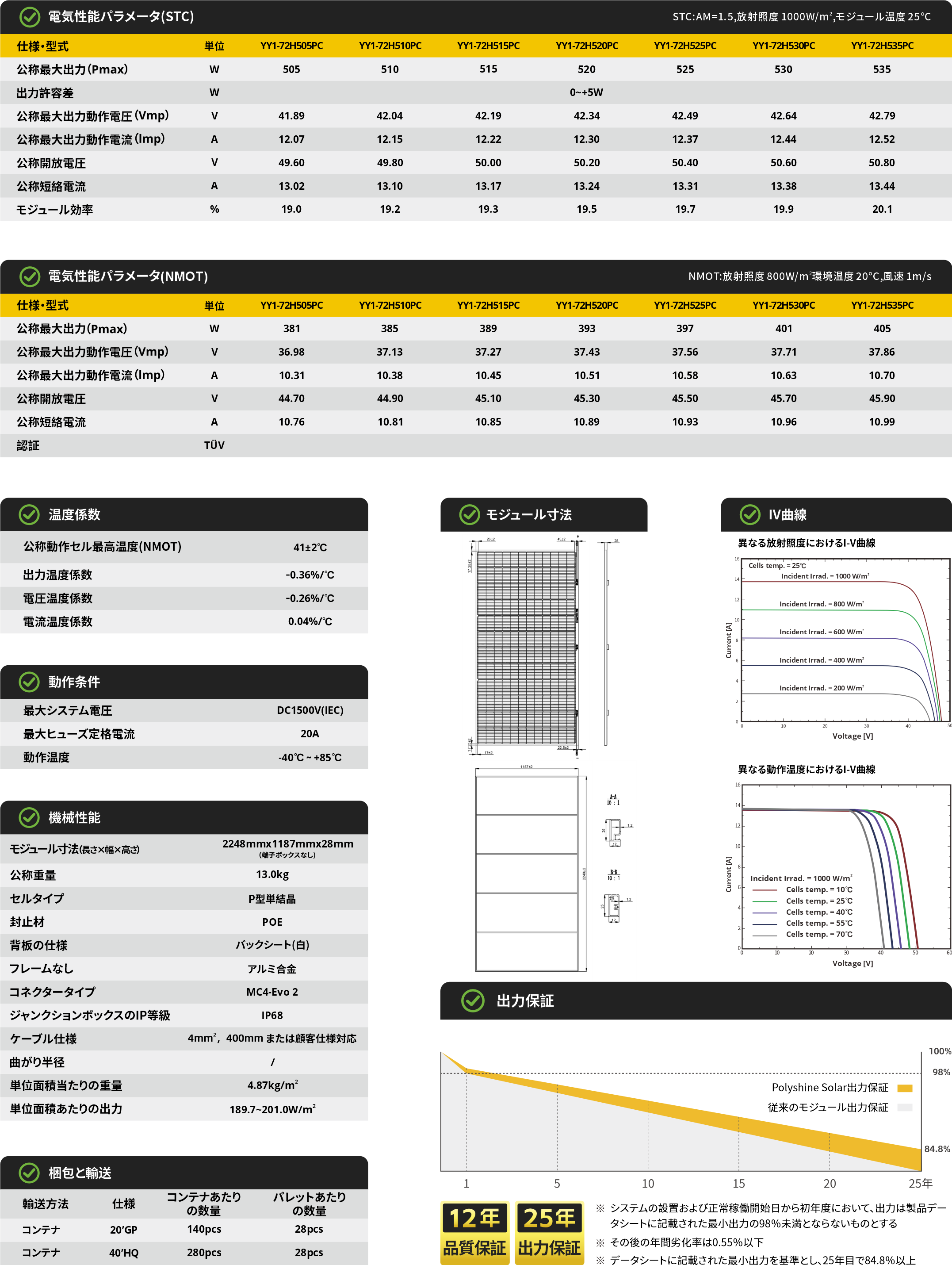Click the NMOT Pmax value 381

pyautogui.click(x=291, y=329)
